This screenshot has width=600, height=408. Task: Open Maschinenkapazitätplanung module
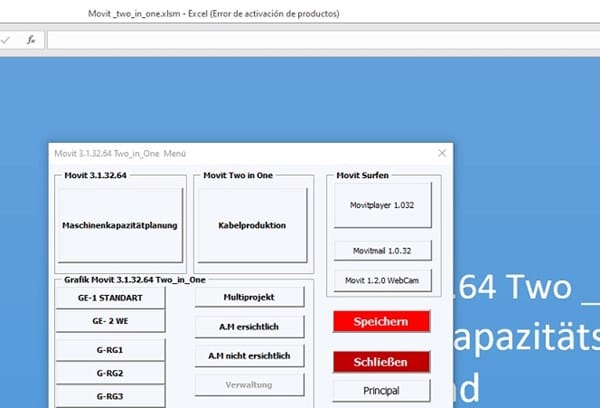coord(120,225)
